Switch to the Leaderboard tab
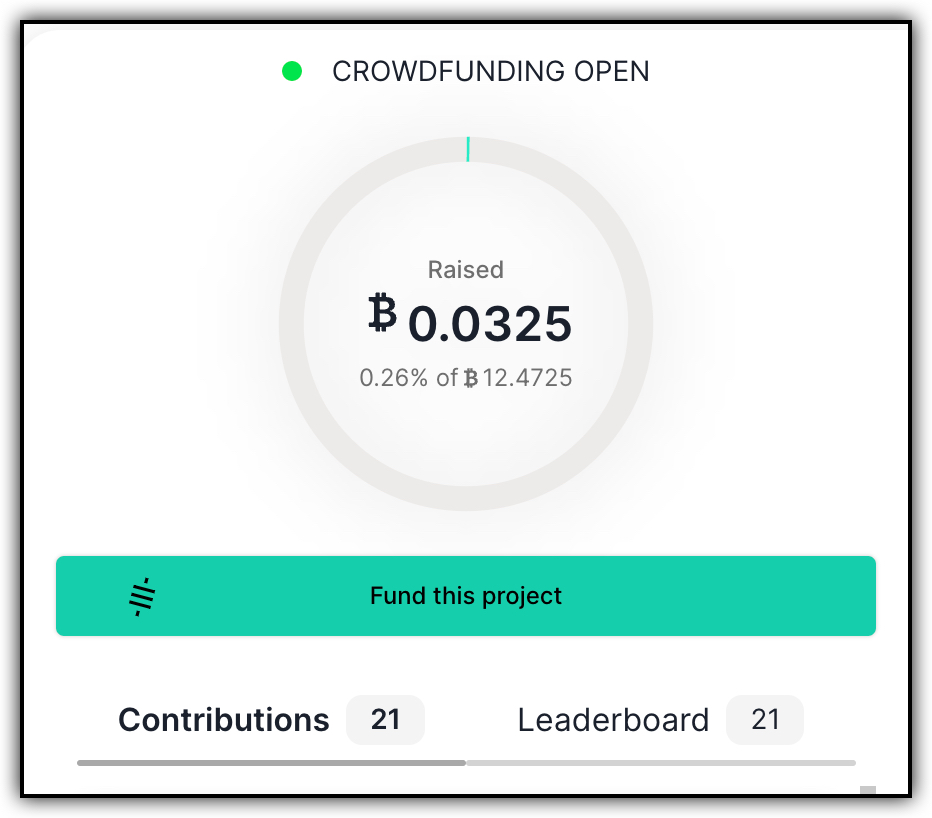 (x=613, y=720)
